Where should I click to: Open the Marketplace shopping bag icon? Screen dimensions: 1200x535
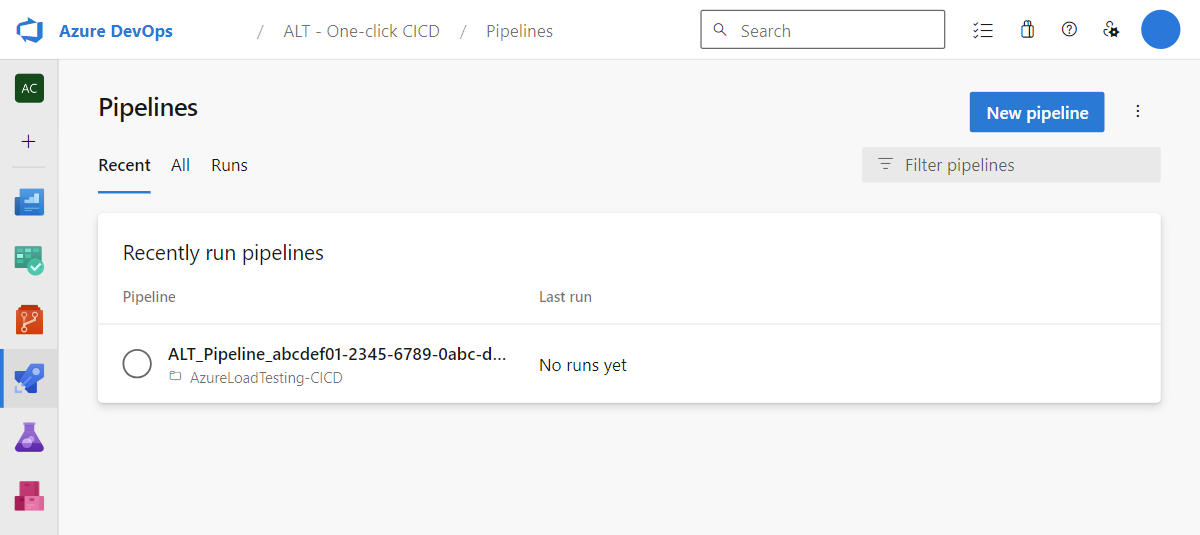tap(1026, 30)
